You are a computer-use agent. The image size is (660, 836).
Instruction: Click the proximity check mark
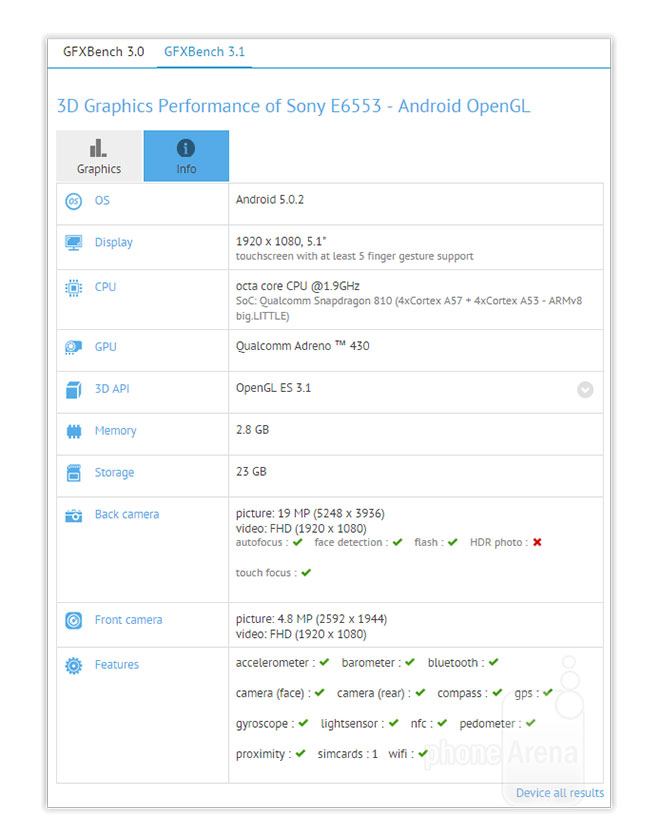pyautogui.click(x=301, y=753)
